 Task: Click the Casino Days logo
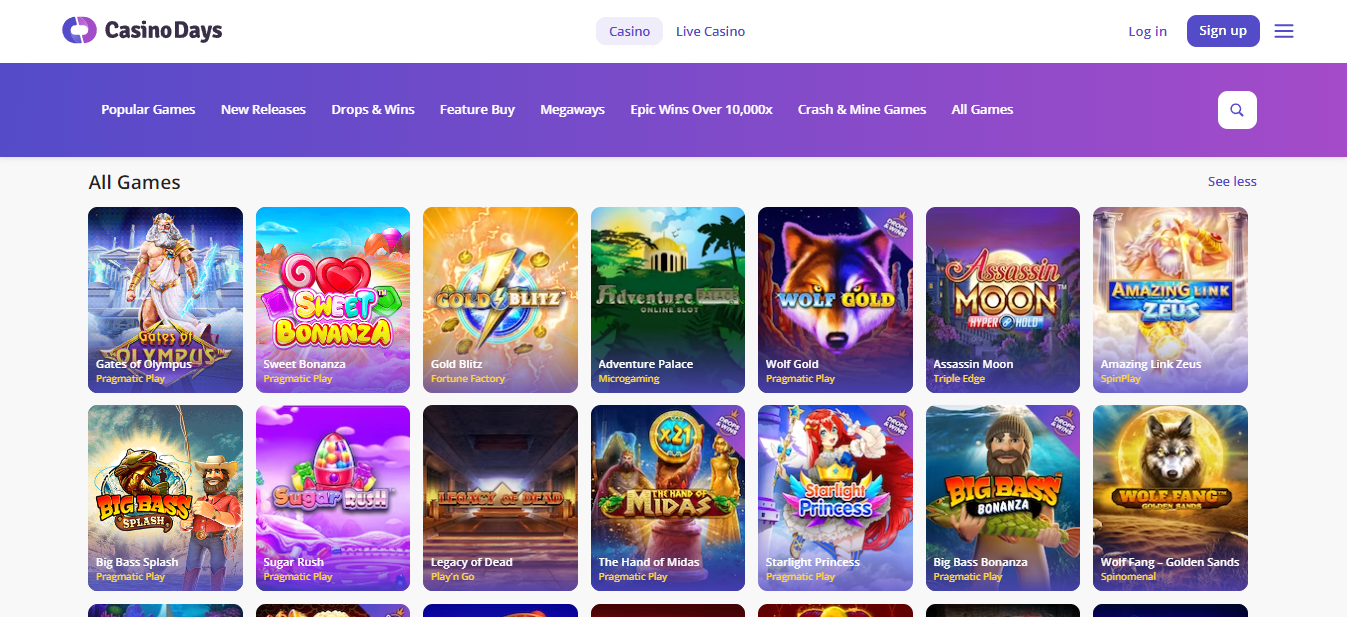[x=142, y=31]
